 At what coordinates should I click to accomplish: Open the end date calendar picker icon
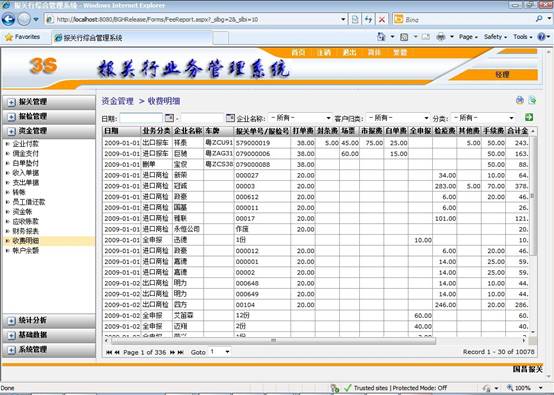click(x=230, y=118)
